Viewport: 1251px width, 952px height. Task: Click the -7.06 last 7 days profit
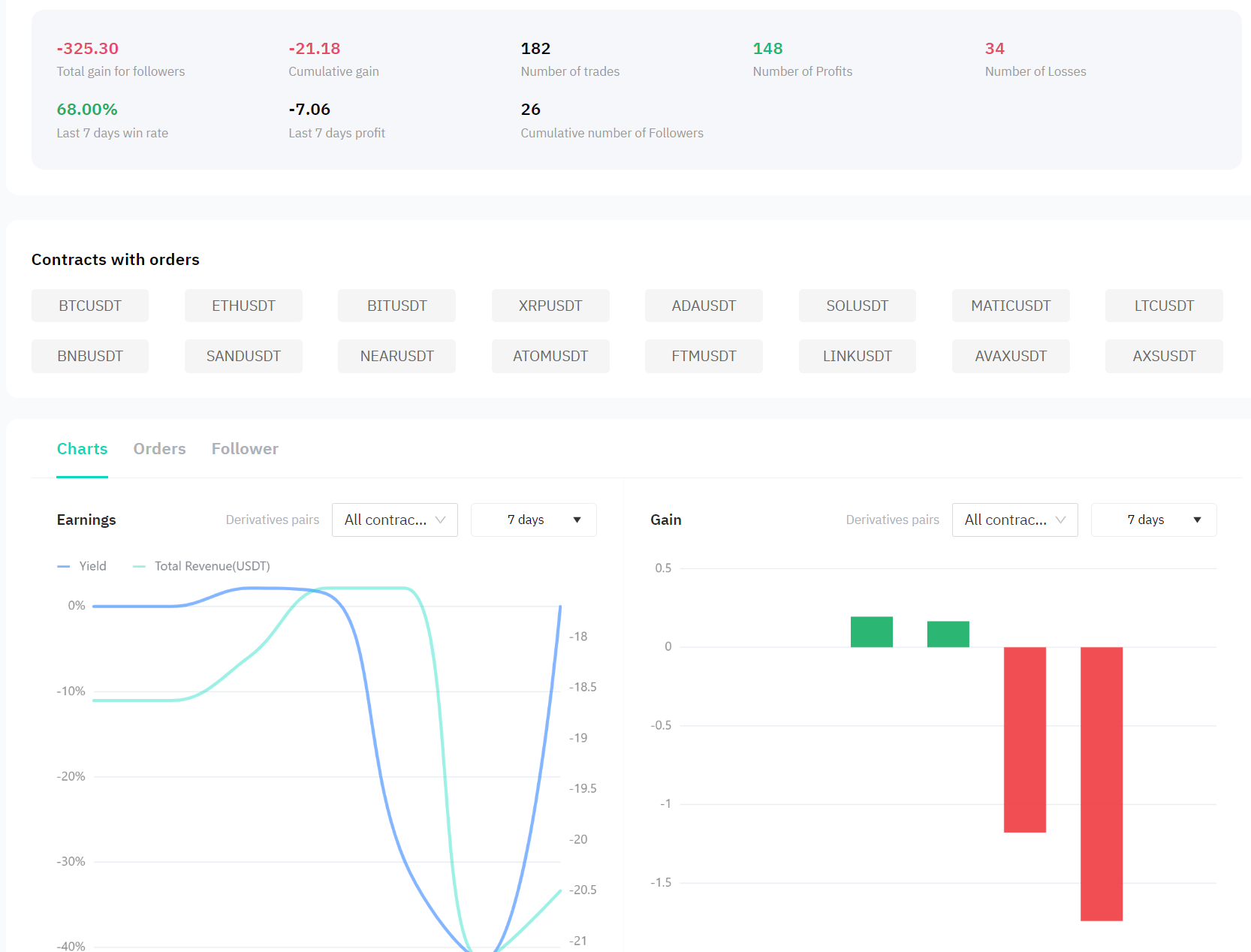tap(309, 110)
